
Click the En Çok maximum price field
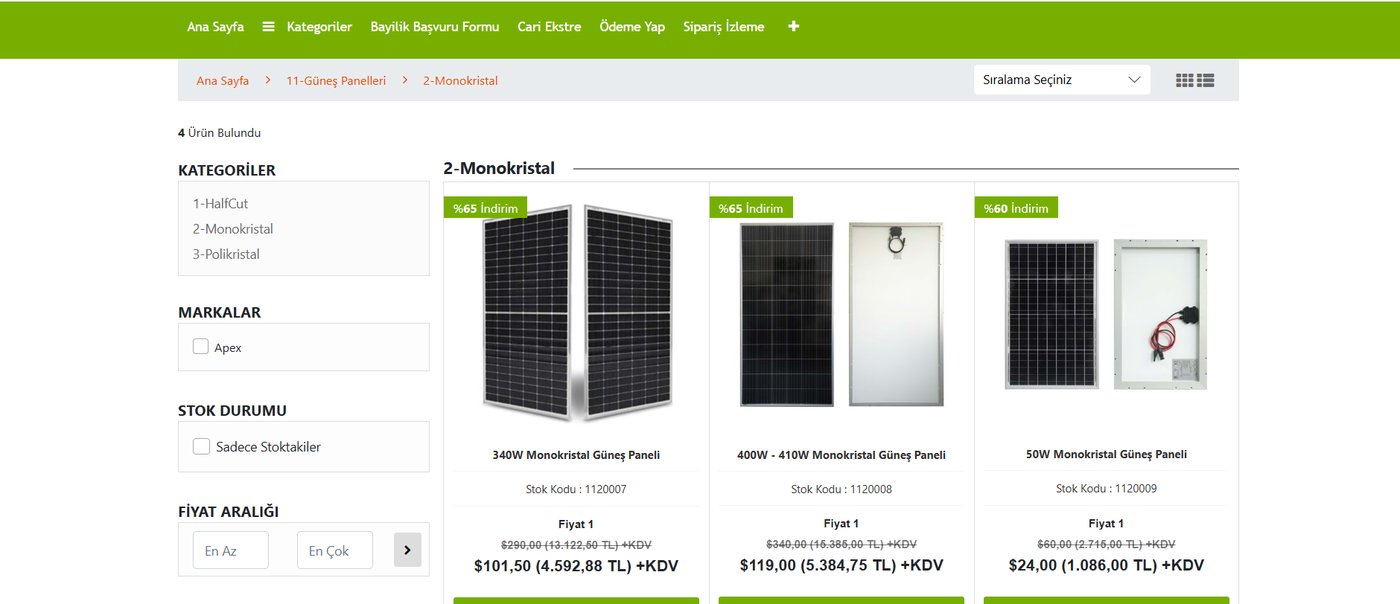point(335,550)
